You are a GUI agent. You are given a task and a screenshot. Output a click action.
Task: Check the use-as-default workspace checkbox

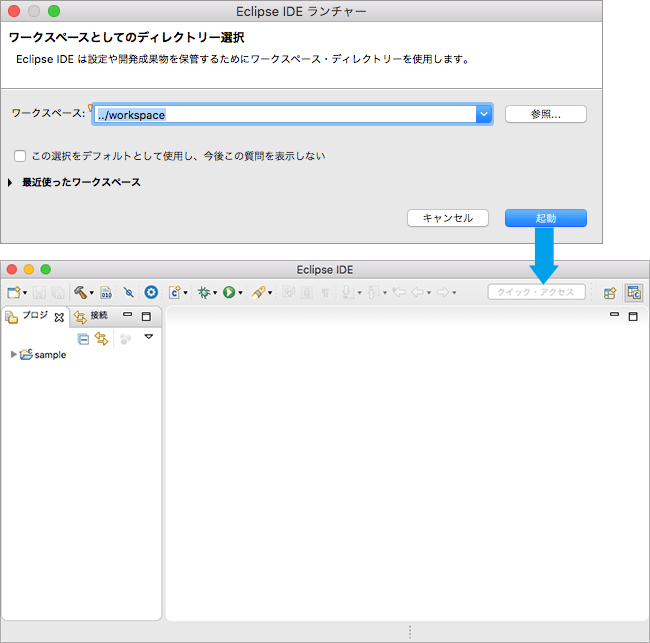(20, 156)
